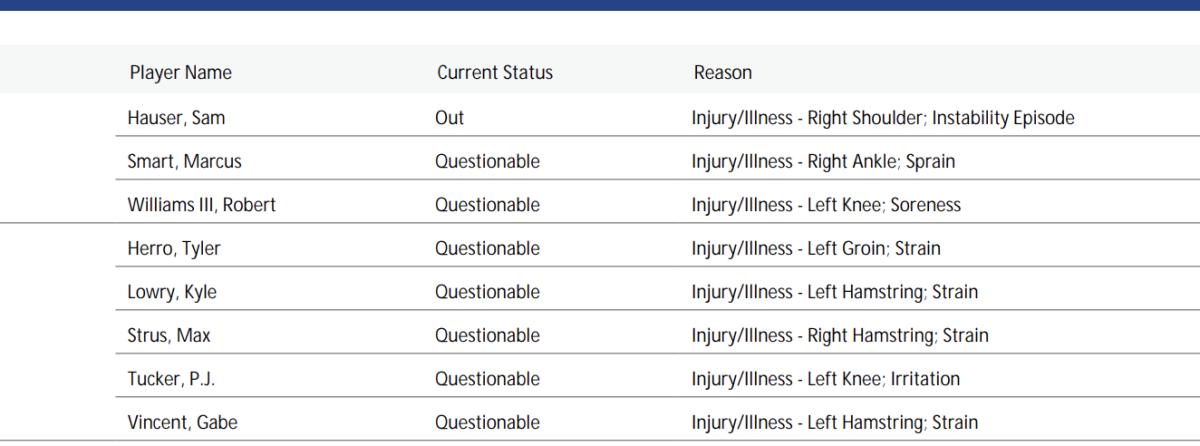Select the Left Groin Strain reason
This screenshot has width=1200, height=446.
pyautogui.click(x=815, y=248)
